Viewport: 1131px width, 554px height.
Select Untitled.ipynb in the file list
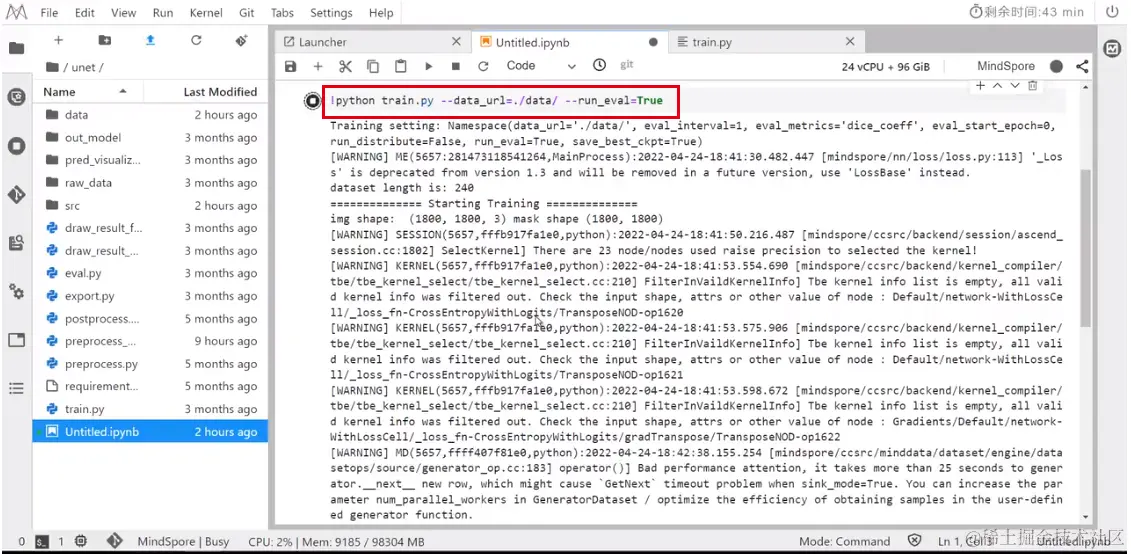pos(151,431)
